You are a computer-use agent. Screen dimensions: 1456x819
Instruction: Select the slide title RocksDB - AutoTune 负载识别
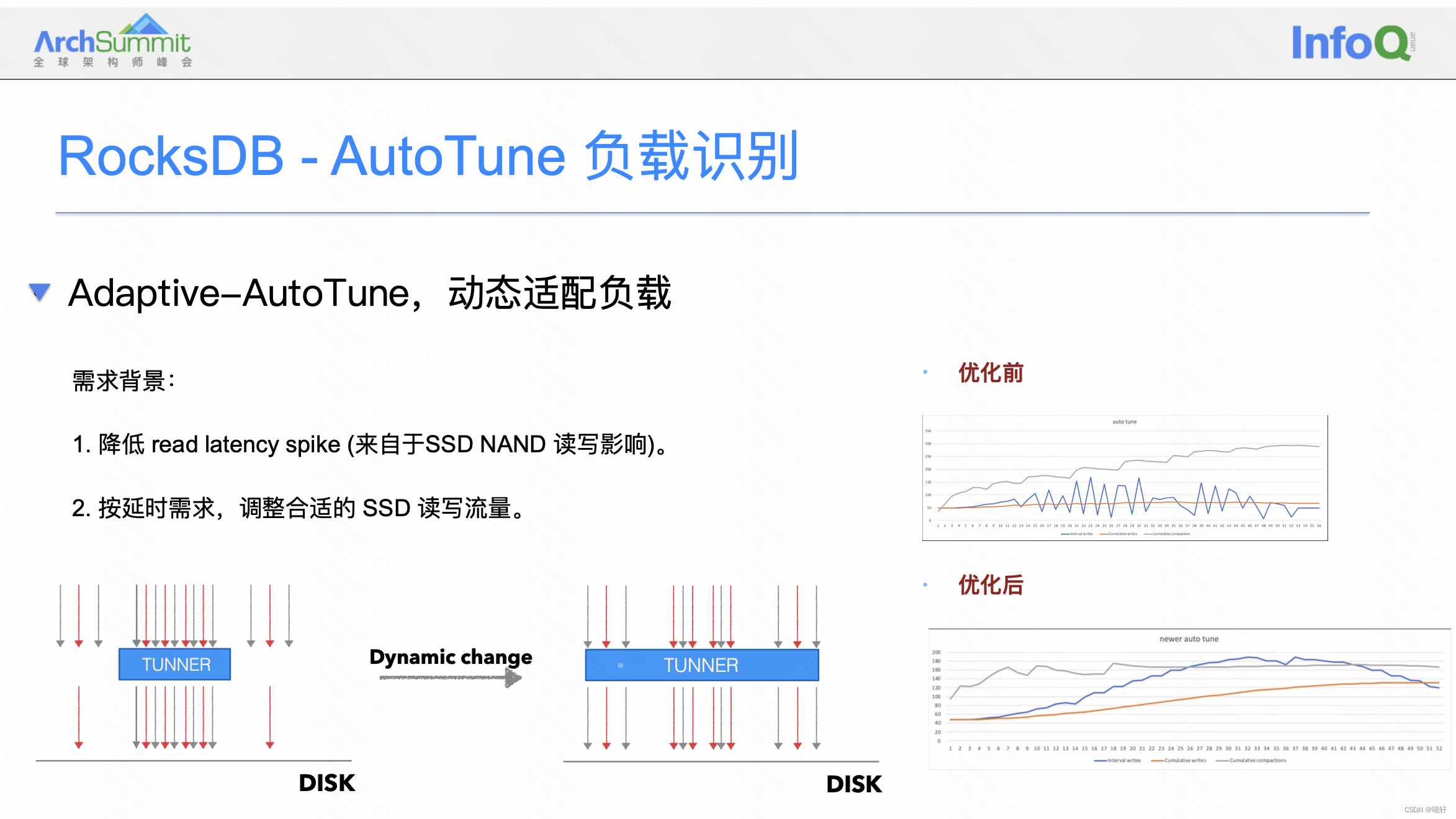(x=428, y=156)
